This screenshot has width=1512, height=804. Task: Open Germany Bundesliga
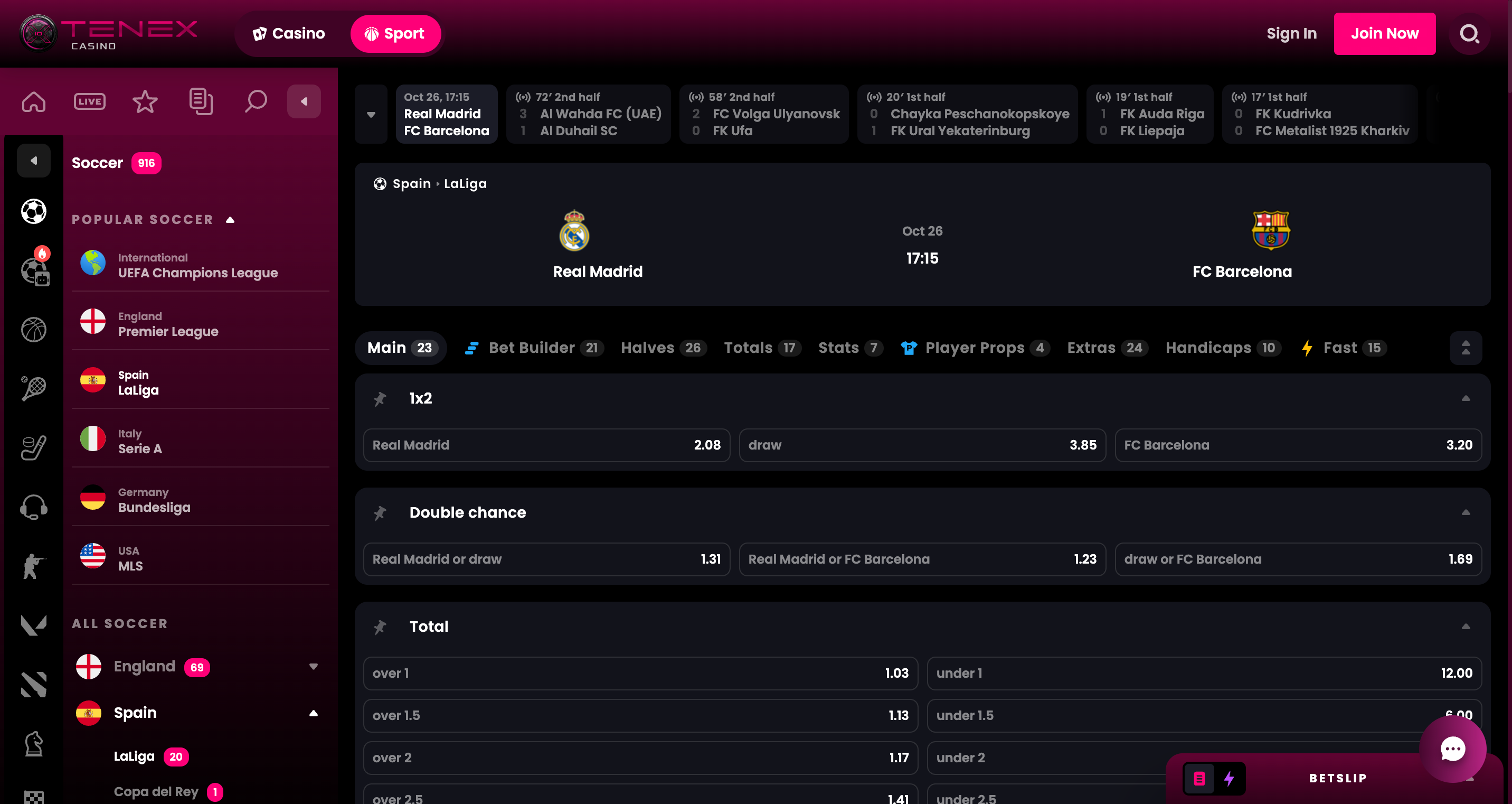[x=200, y=500]
